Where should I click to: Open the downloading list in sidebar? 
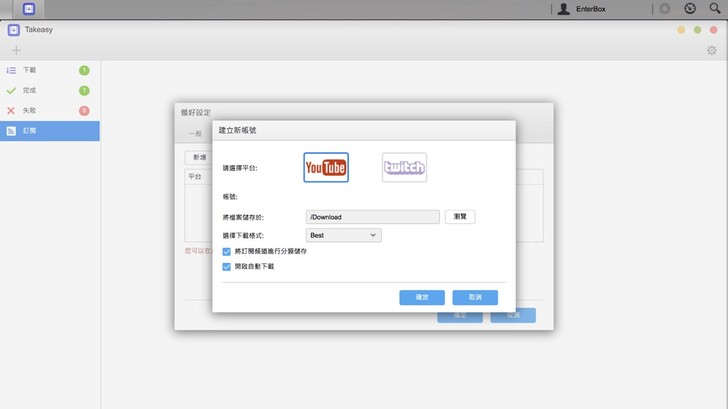pyautogui.click(x=50, y=70)
